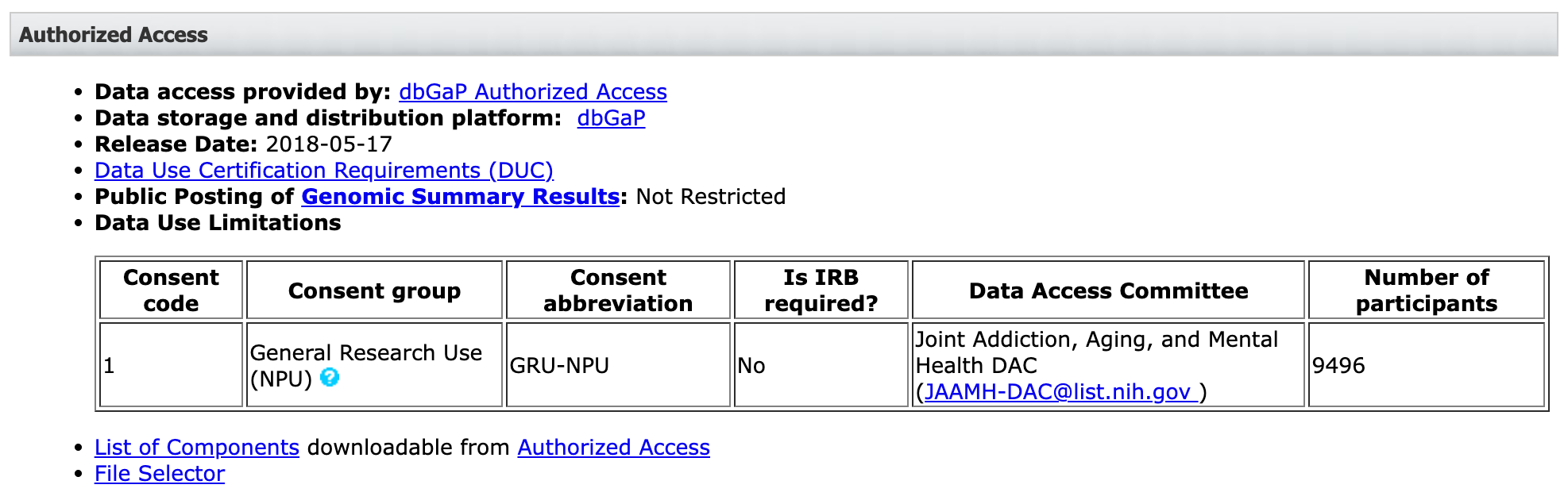The image size is (1568, 500).
Task: Select the 9496 participants cell
Action: (1338, 366)
